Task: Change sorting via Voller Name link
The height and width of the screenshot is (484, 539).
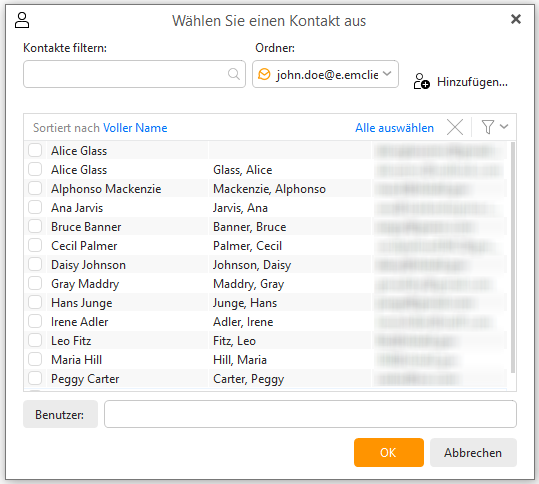Action: point(135,128)
